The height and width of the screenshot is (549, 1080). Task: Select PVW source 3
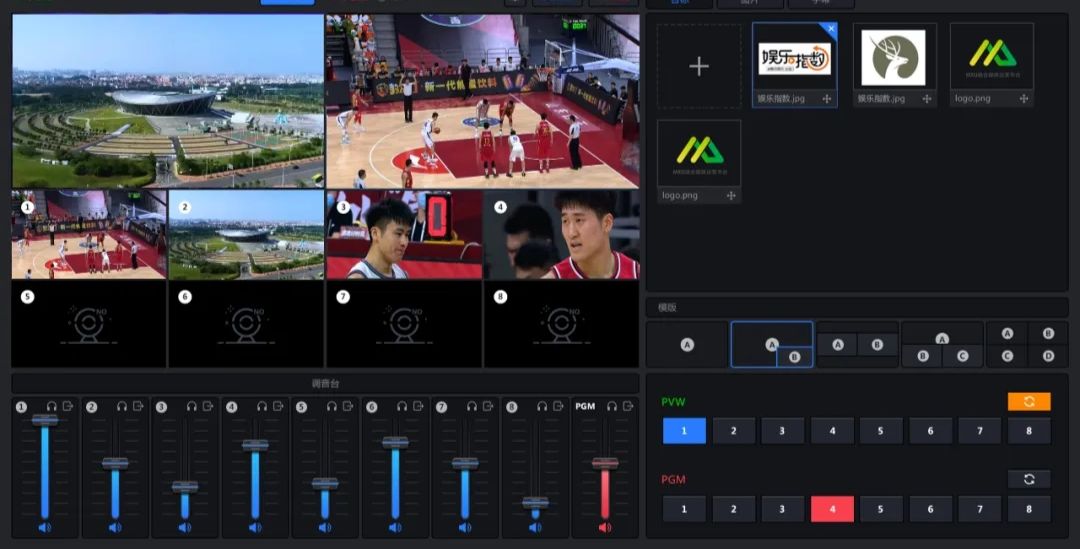point(782,431)
